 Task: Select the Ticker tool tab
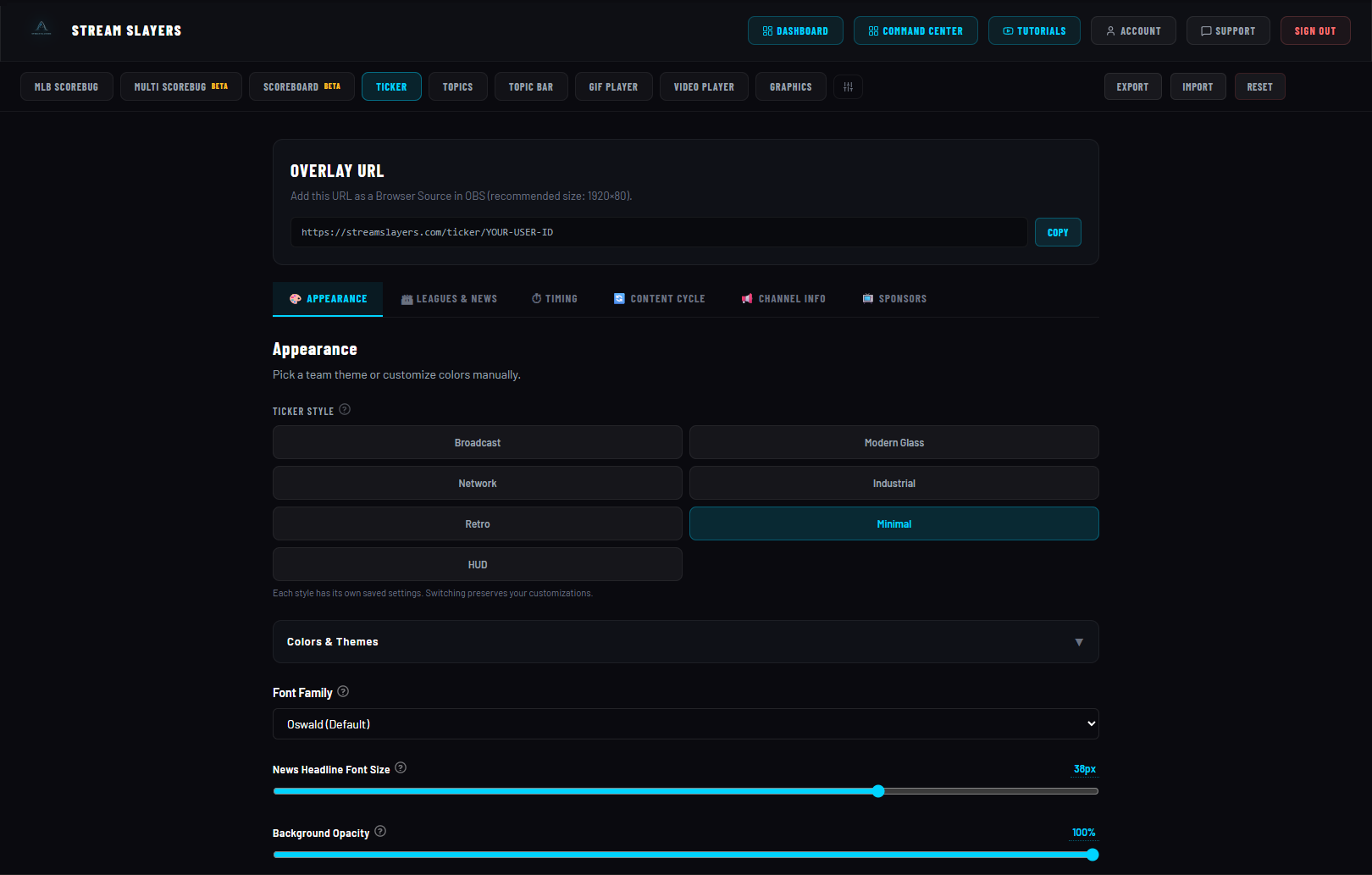pyautogui.click(x=391, y=86)
